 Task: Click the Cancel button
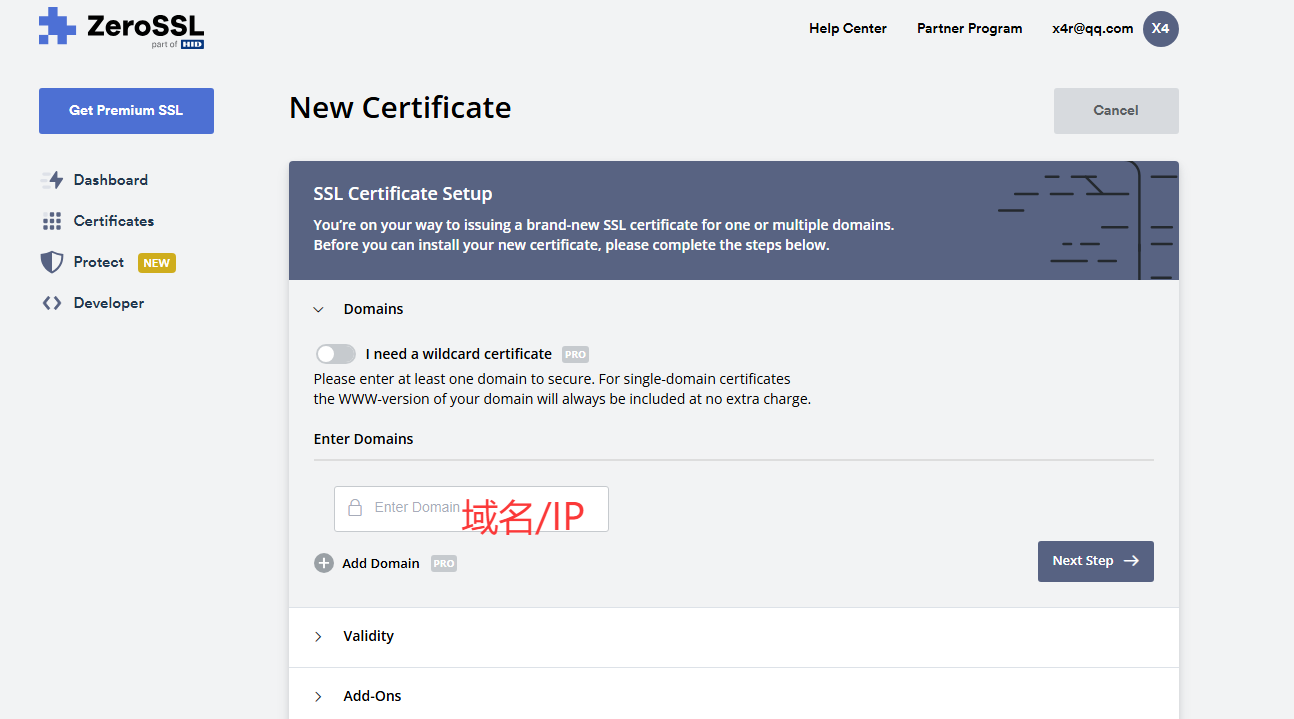1116,111
